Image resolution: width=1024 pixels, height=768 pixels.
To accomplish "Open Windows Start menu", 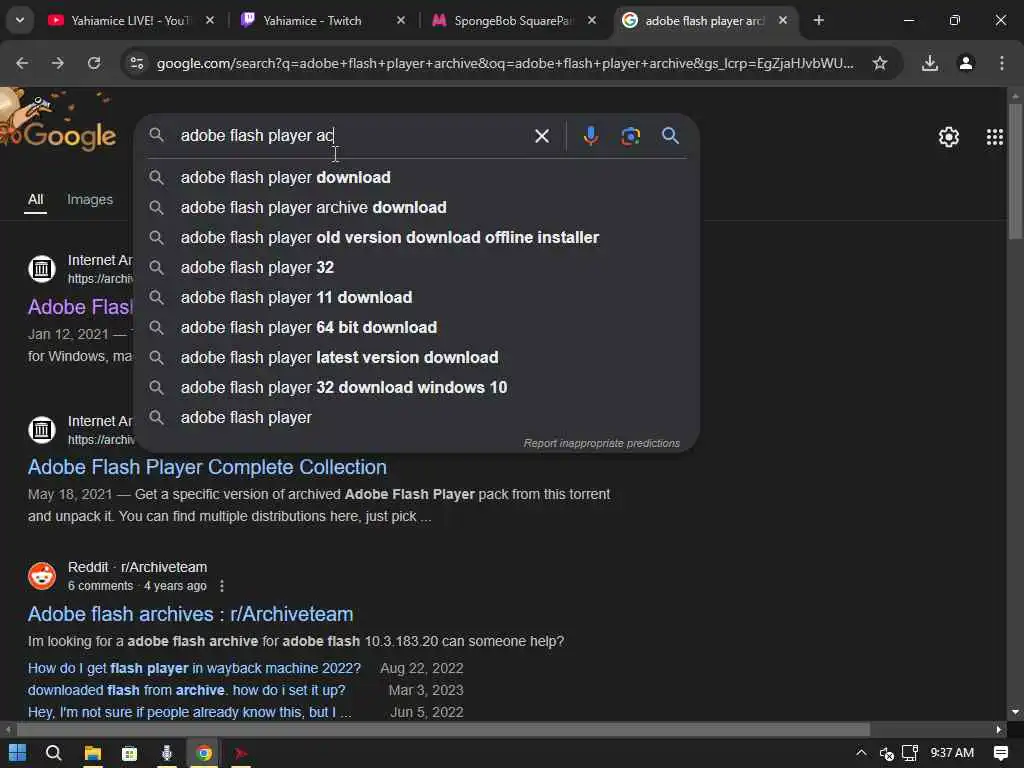I will (18, 753).
